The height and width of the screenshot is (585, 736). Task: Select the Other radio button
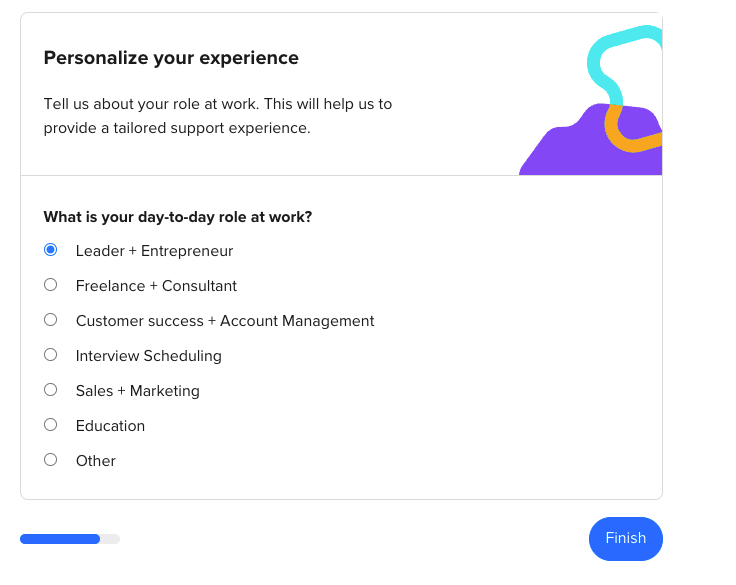[x=50, y=460]
